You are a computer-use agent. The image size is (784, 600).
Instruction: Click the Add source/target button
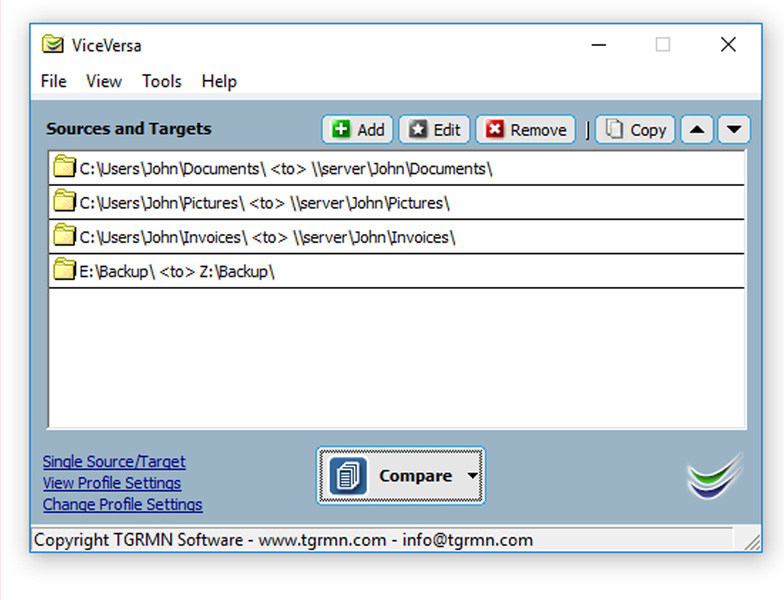(358, 130)
